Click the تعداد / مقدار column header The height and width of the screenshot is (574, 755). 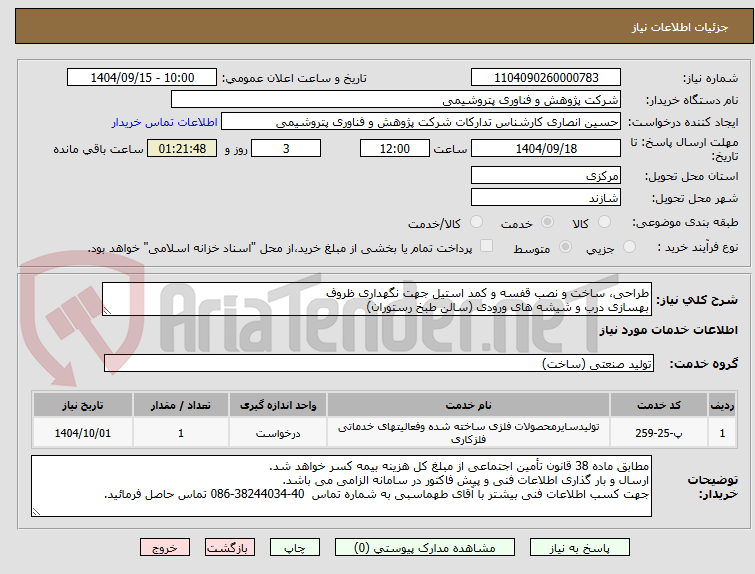click(181, 405)
